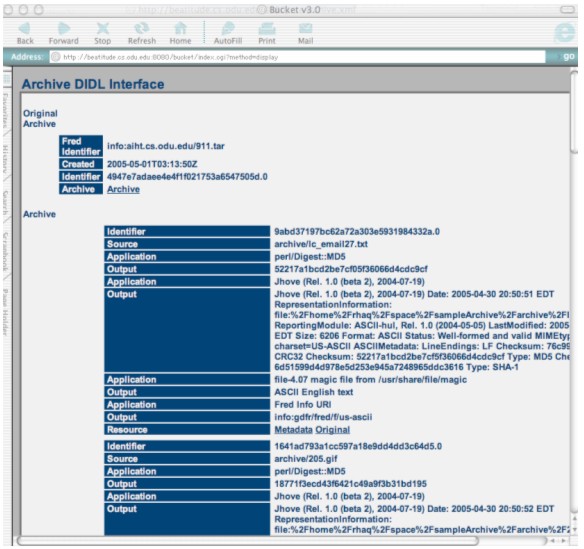Select output info:gdfr/fred/f/us-ascii
Screen dimensions: 584x549
(x=323, y=417)
